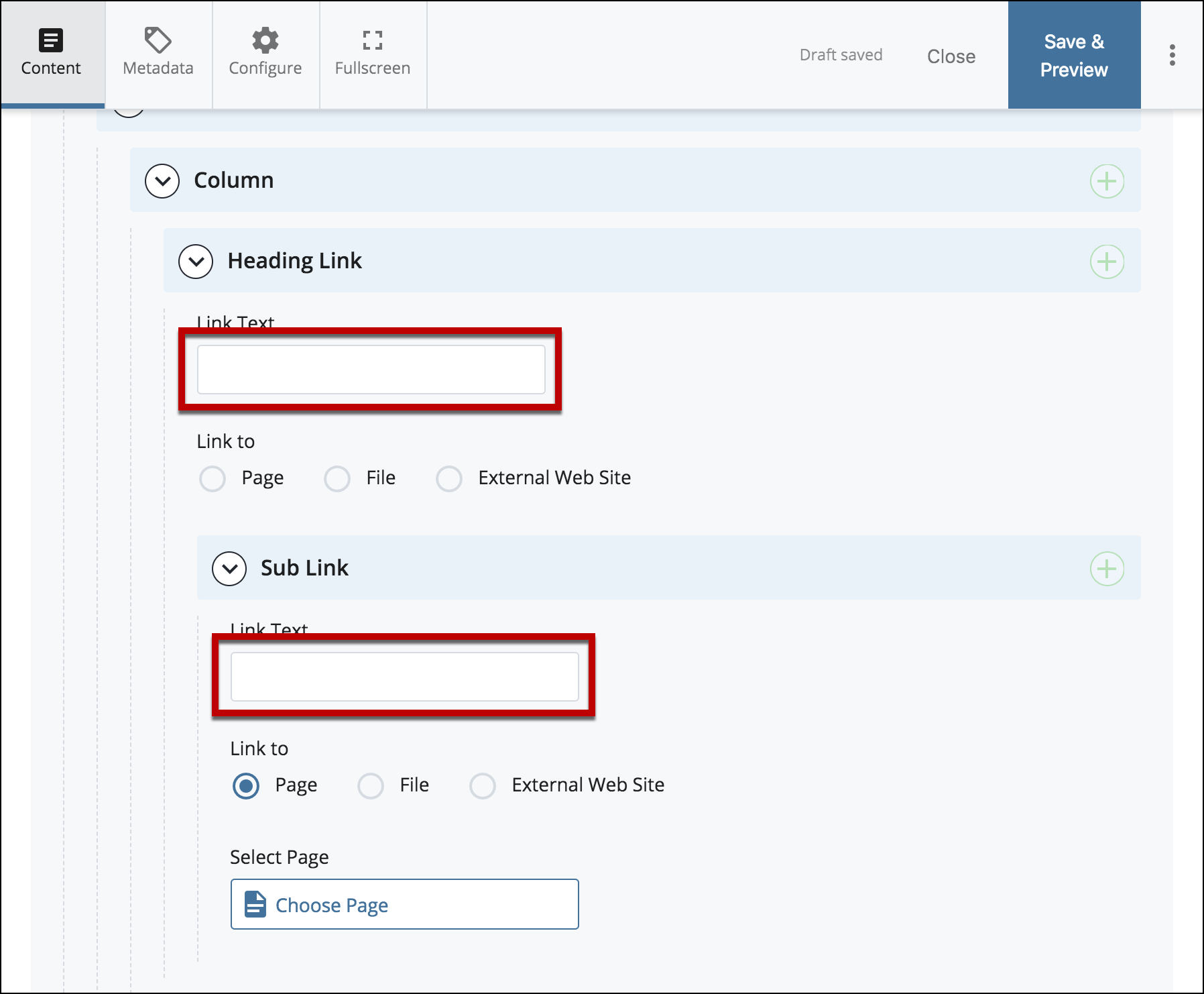Collapse the Heading Link section chevron

tap(196, 262)
